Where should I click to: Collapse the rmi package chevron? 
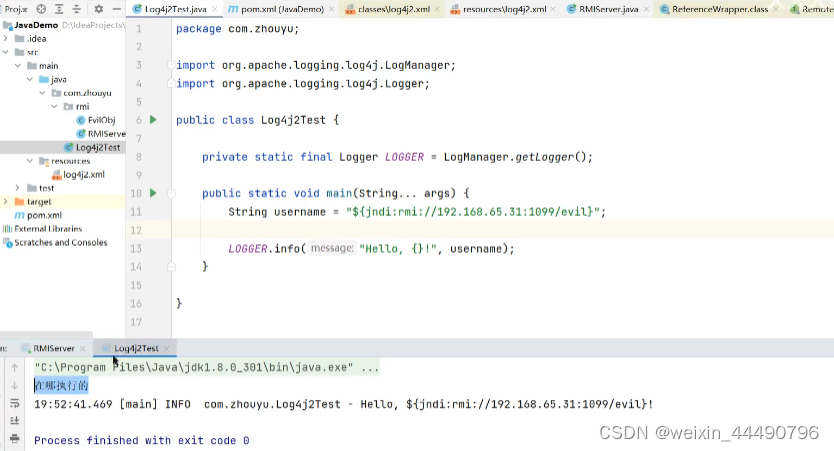[54, 106]
